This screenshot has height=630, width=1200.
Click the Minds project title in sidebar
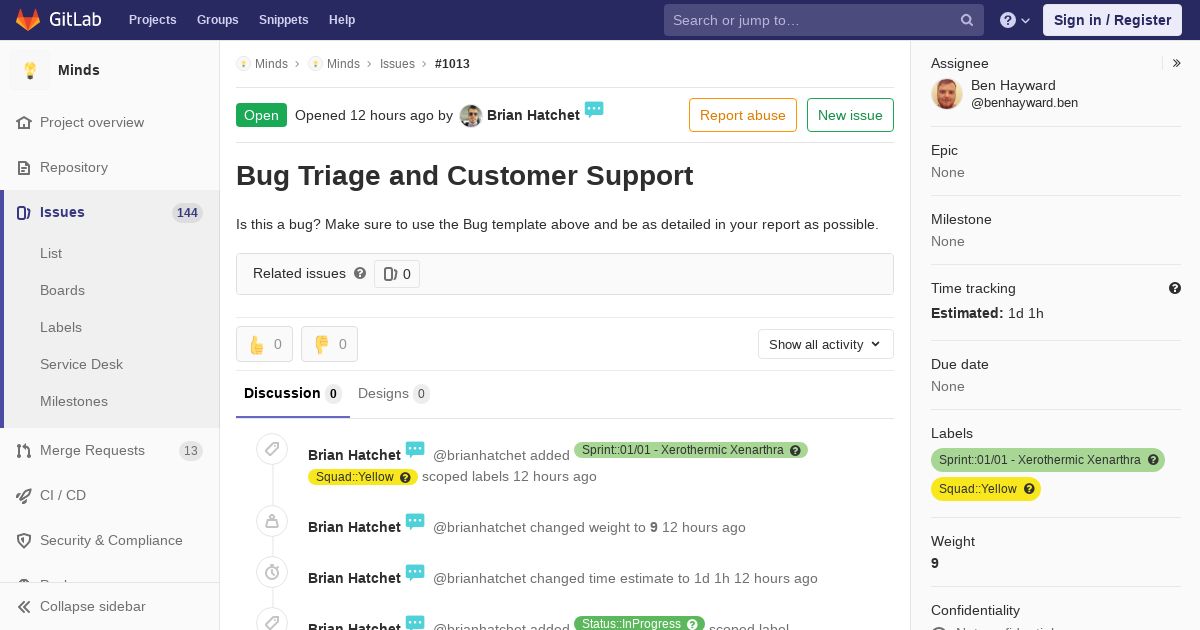pyautogui.click(x=79, y=70)
